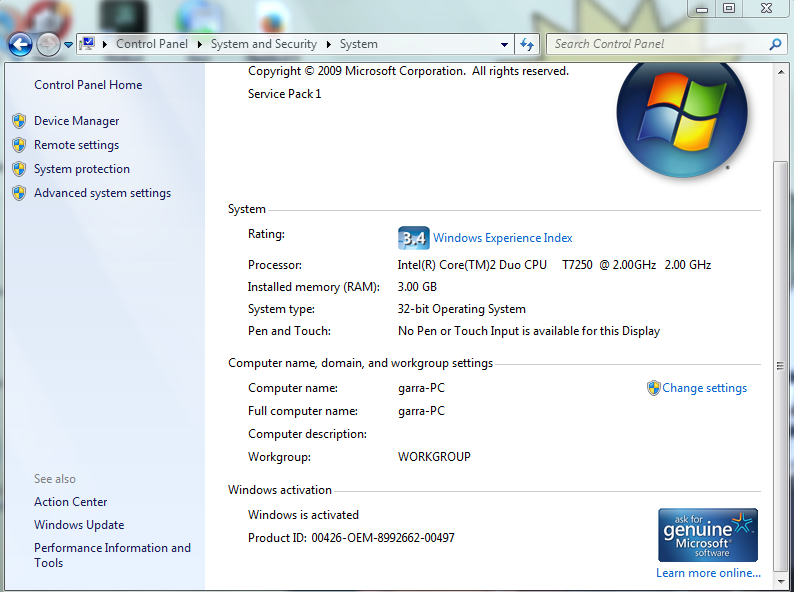Screen dimensions: 794x592
Task: Open Windows Update
Action: point(79,525)
